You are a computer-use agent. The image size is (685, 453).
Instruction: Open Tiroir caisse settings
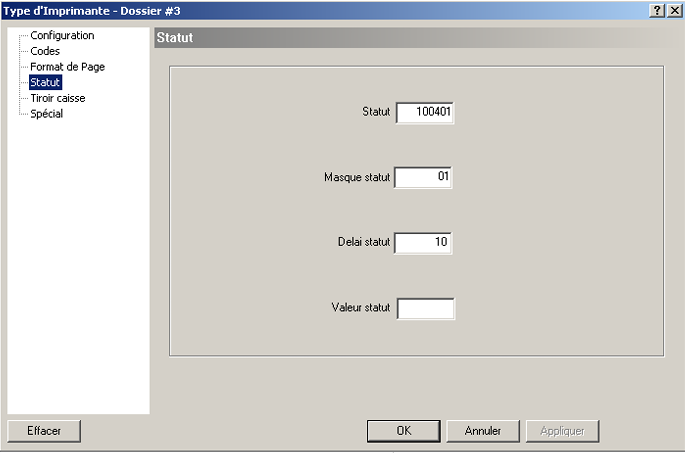click(58, 98)
